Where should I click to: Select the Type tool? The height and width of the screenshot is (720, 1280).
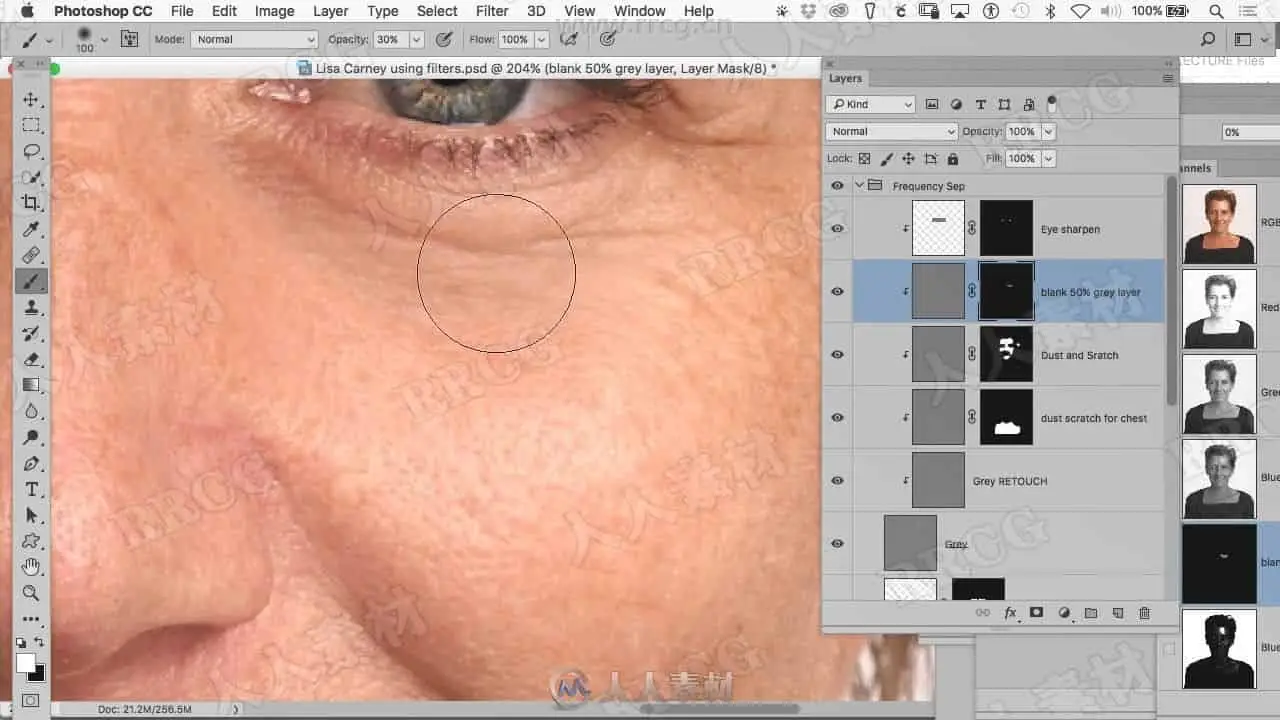click(31, 489)
